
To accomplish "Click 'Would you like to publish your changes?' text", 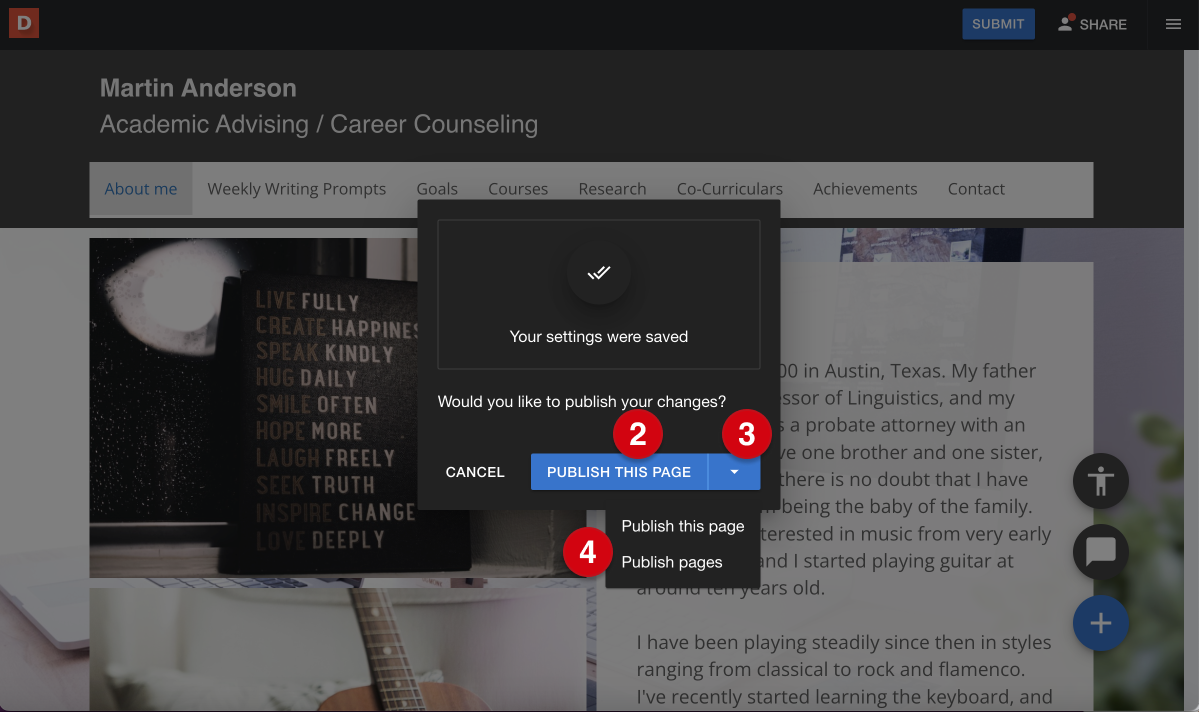I will coord(582,402).
